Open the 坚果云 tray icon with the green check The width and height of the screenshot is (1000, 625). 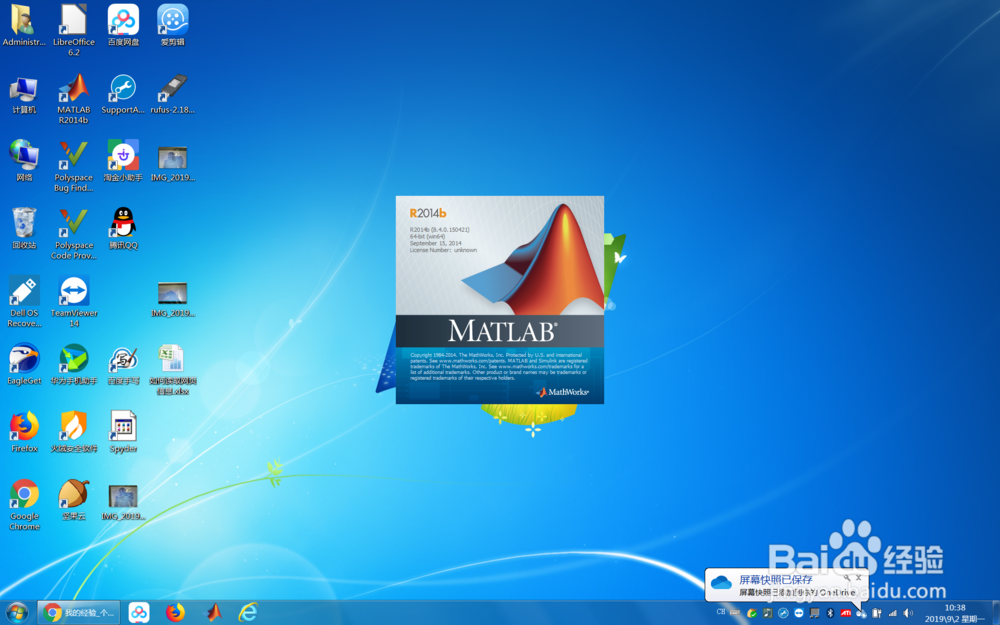(752, 613)
